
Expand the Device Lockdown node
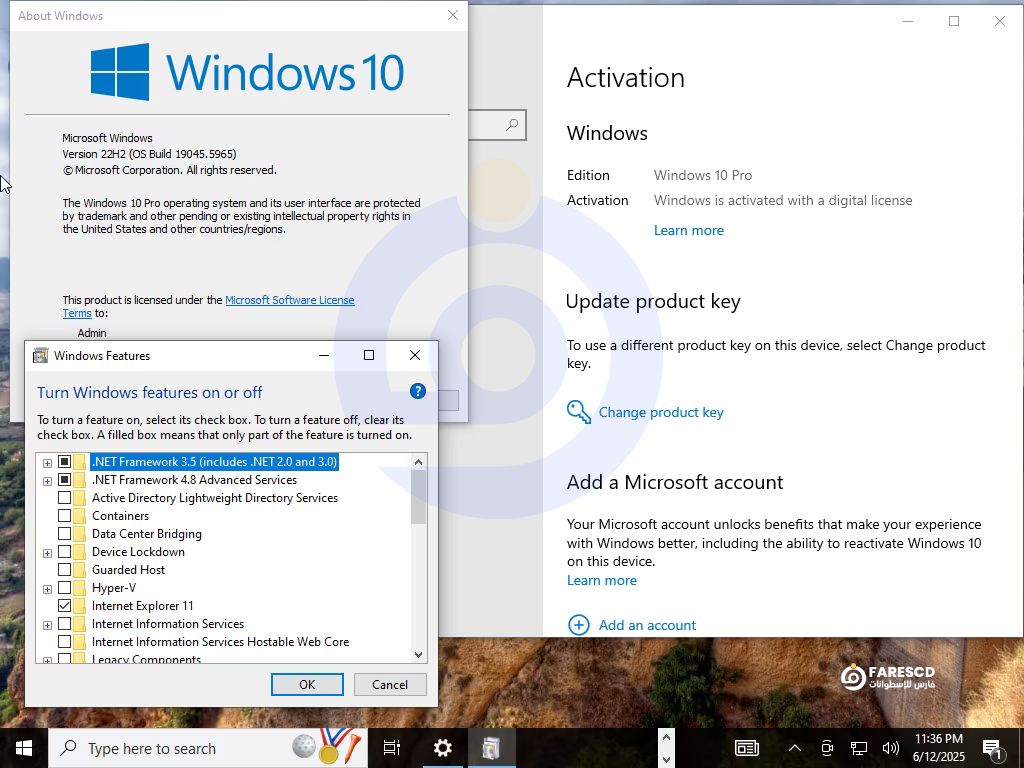[x=47, y=553]
